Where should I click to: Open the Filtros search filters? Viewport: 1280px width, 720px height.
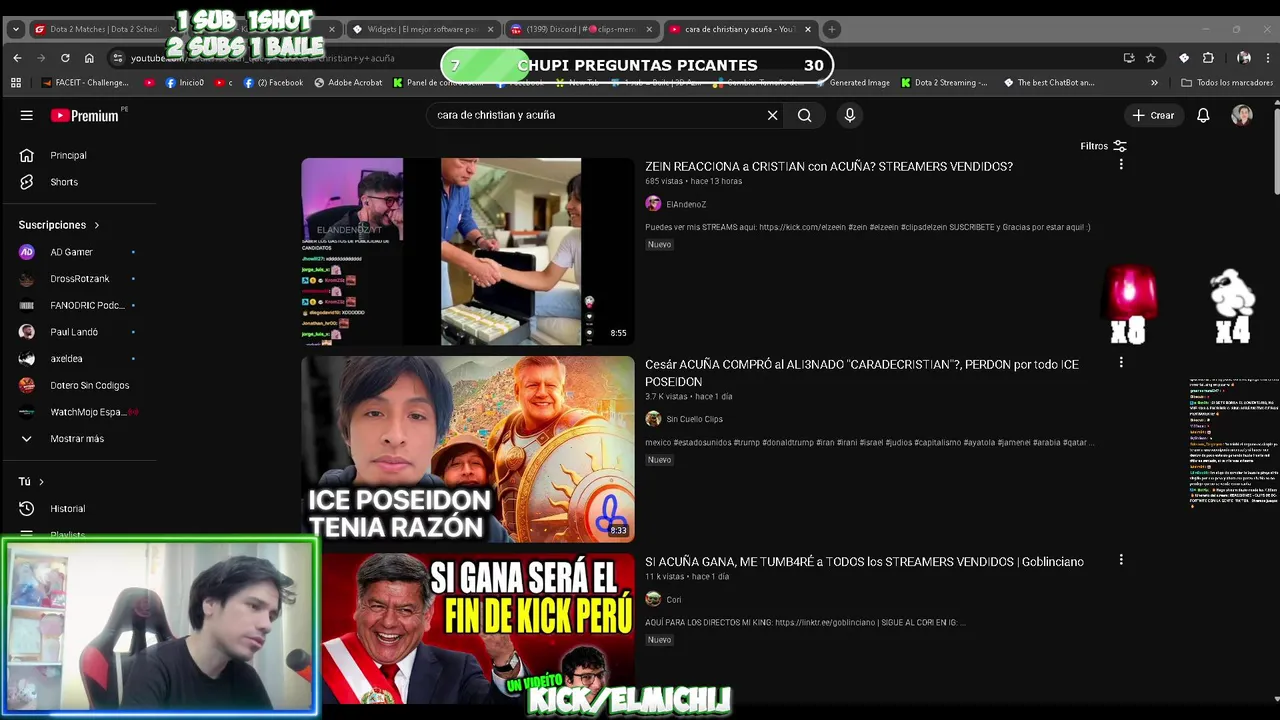[1103, 146]
